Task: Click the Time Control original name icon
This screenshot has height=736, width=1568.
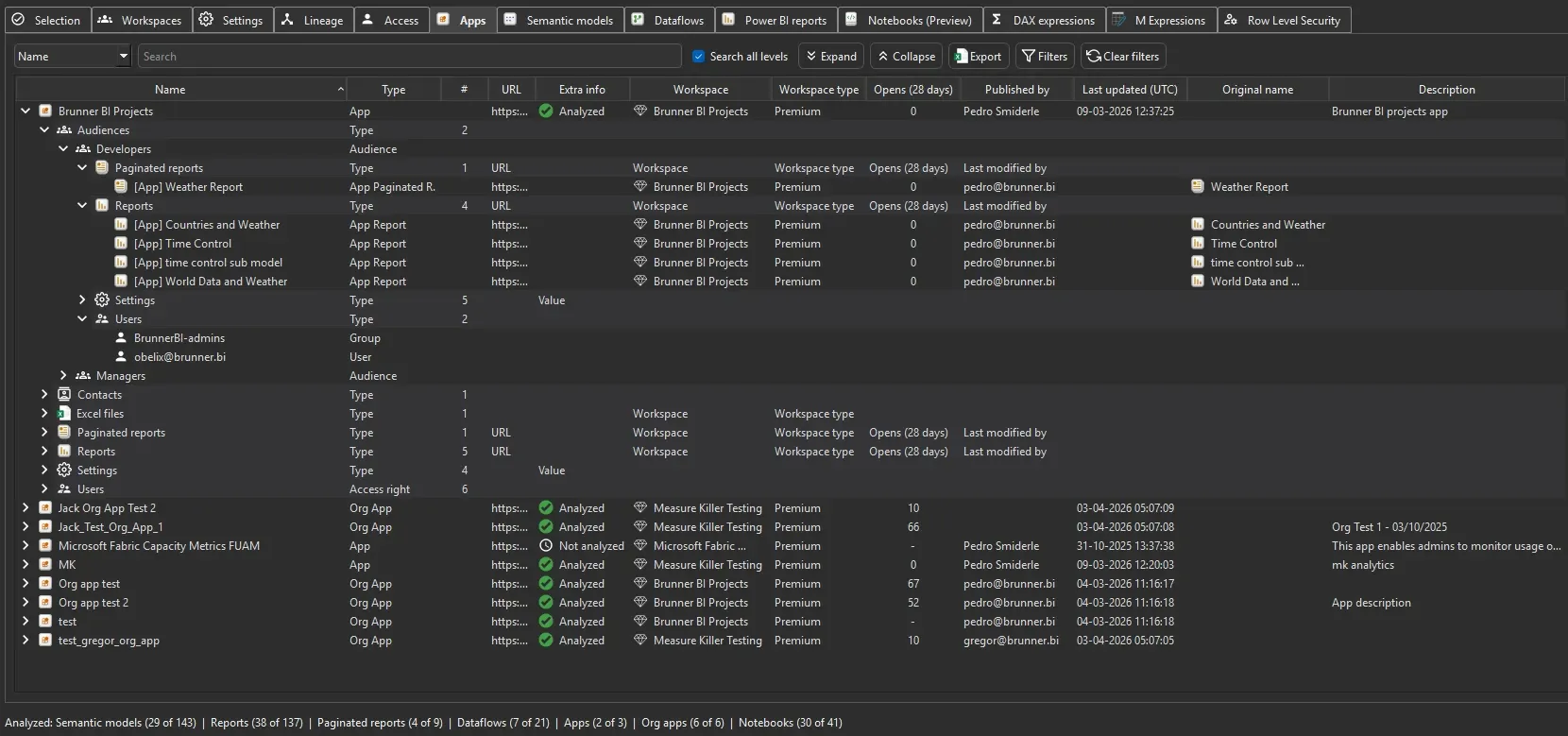Action: [1198, 244]
